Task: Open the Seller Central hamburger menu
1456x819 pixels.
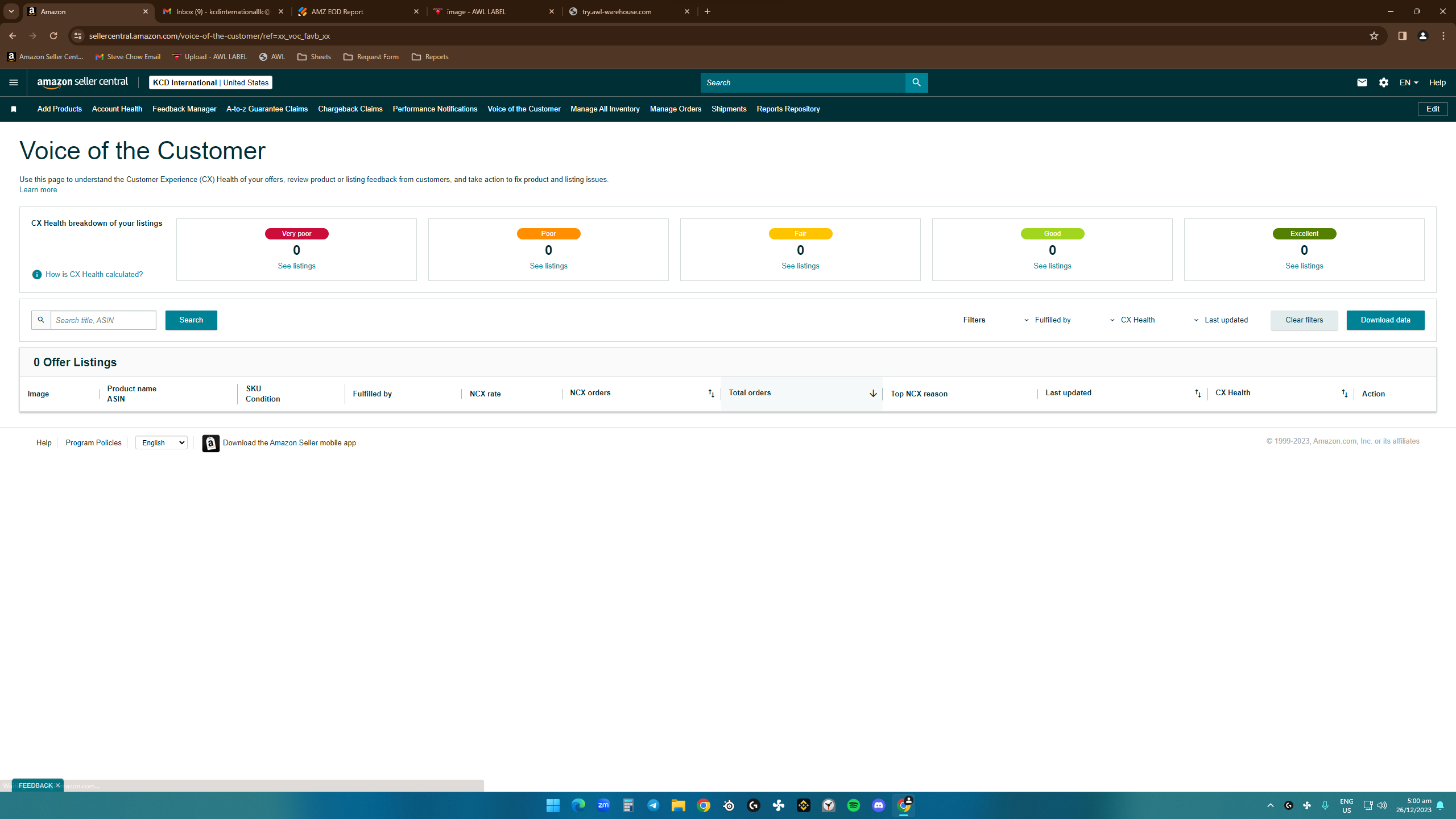Action: [14, 82]
